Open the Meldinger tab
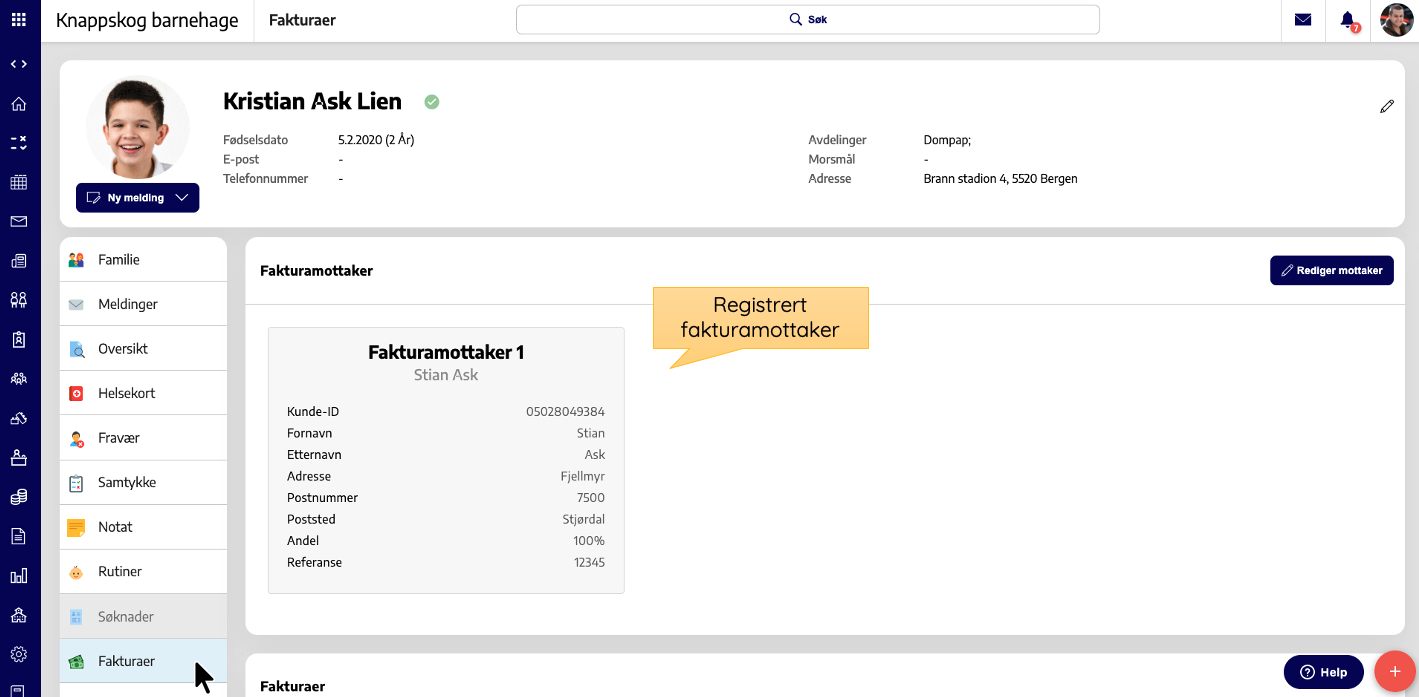1419x697 pixels. [x=143, y=304]
